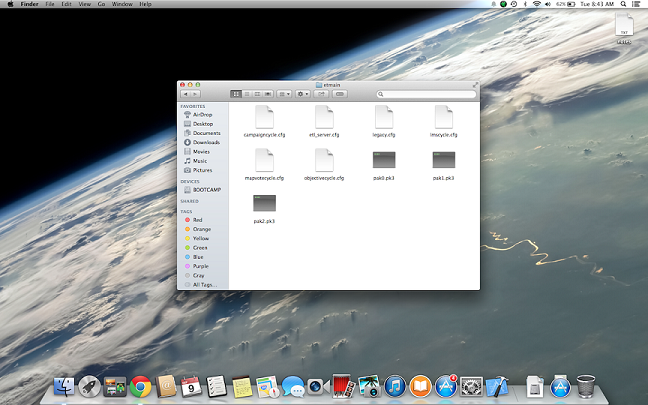Open Desktop in the sidebar
Image resolution: width=648 pixels, height=405 pixels.
(202, 124)
